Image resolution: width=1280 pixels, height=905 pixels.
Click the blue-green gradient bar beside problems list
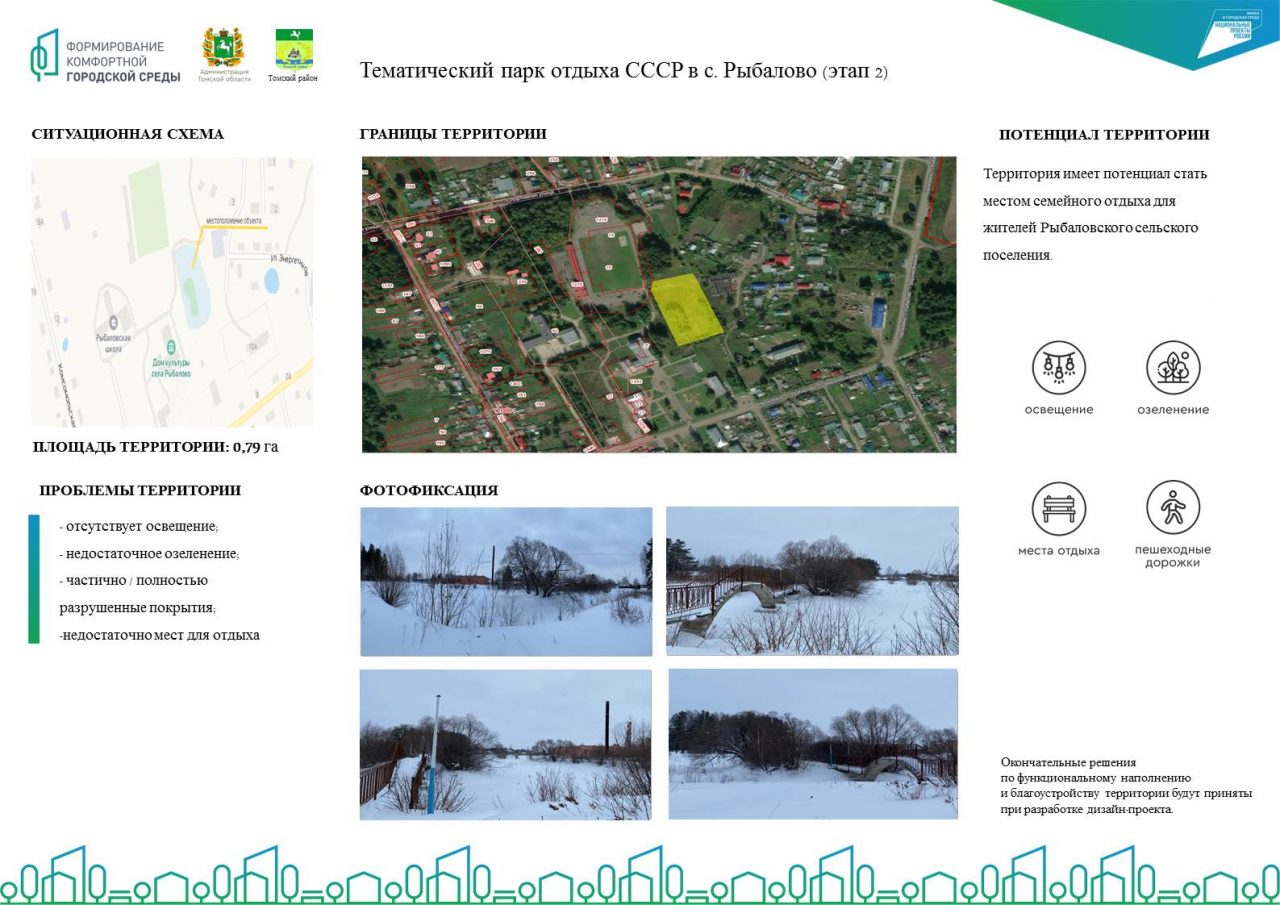click(34, 579)
